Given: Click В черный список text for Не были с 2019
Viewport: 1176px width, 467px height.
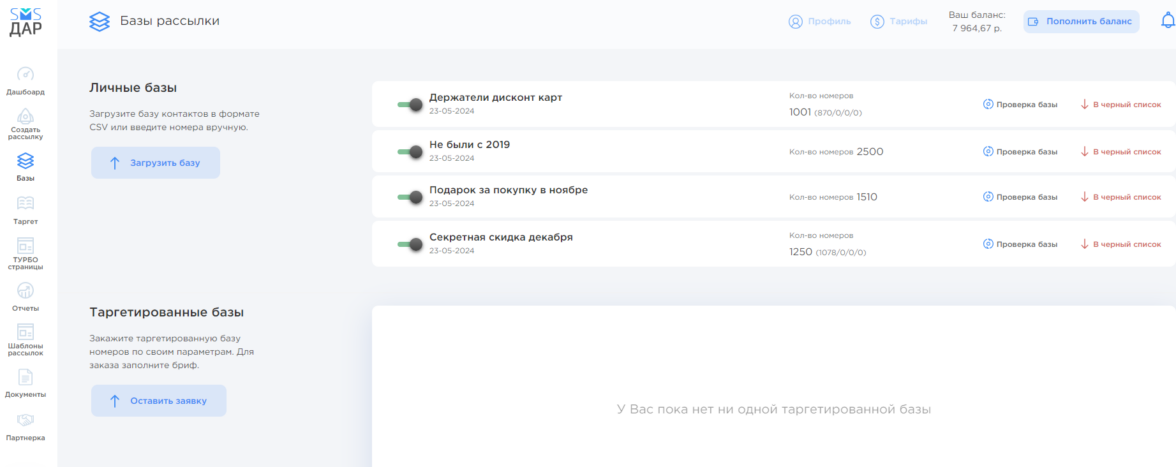Looking at the screenshot, I should click(x=1126, y=151).
